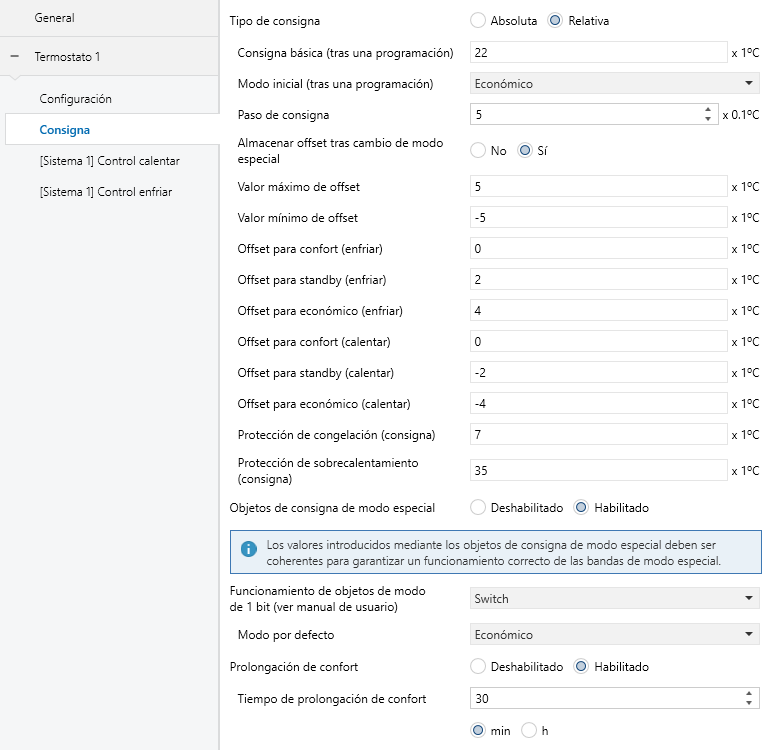Decrease Tiempo de prolongación with down arrow

click(749, 703)
